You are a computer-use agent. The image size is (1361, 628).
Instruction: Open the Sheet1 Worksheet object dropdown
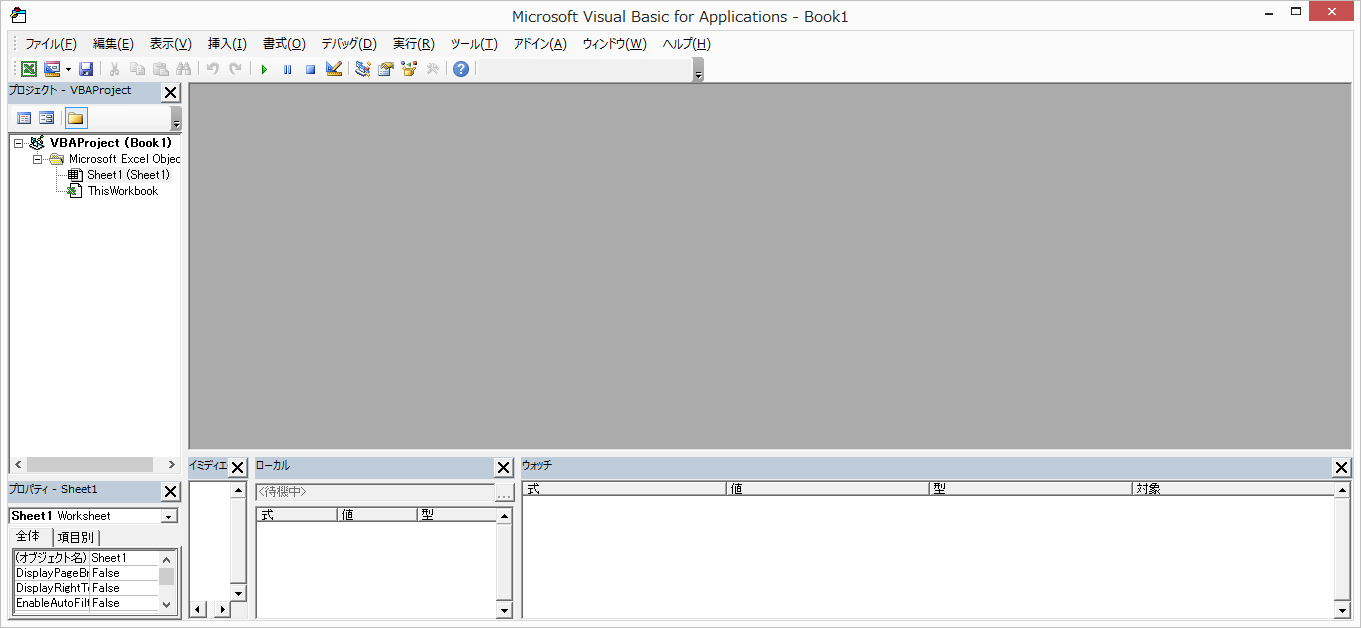[x=170, y=515]
